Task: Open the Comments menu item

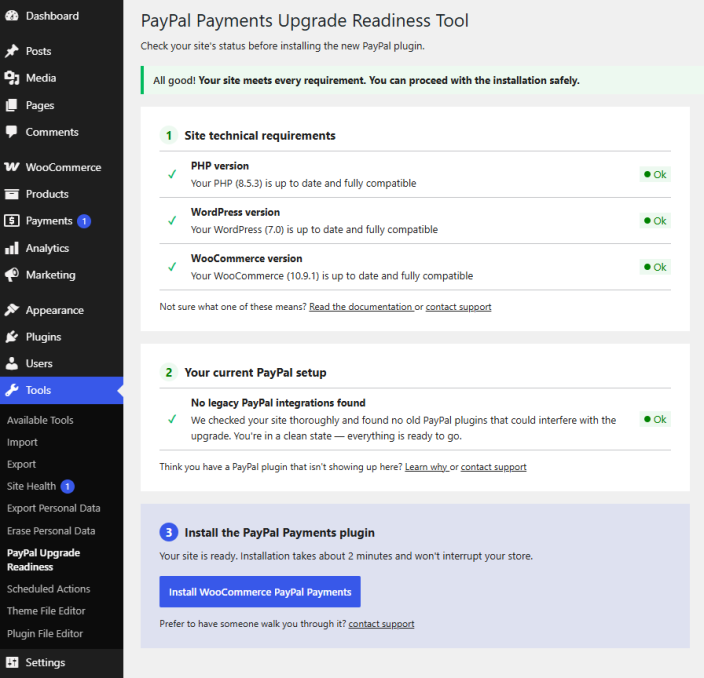Action: pyautogui.click(x=62, y=132)
